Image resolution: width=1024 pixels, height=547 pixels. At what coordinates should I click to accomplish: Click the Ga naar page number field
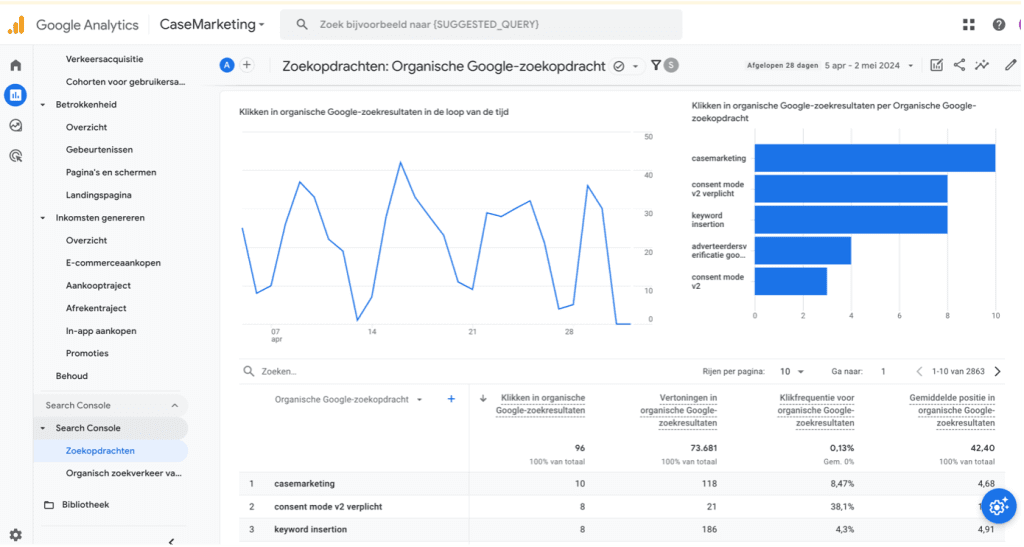[884, 371]
